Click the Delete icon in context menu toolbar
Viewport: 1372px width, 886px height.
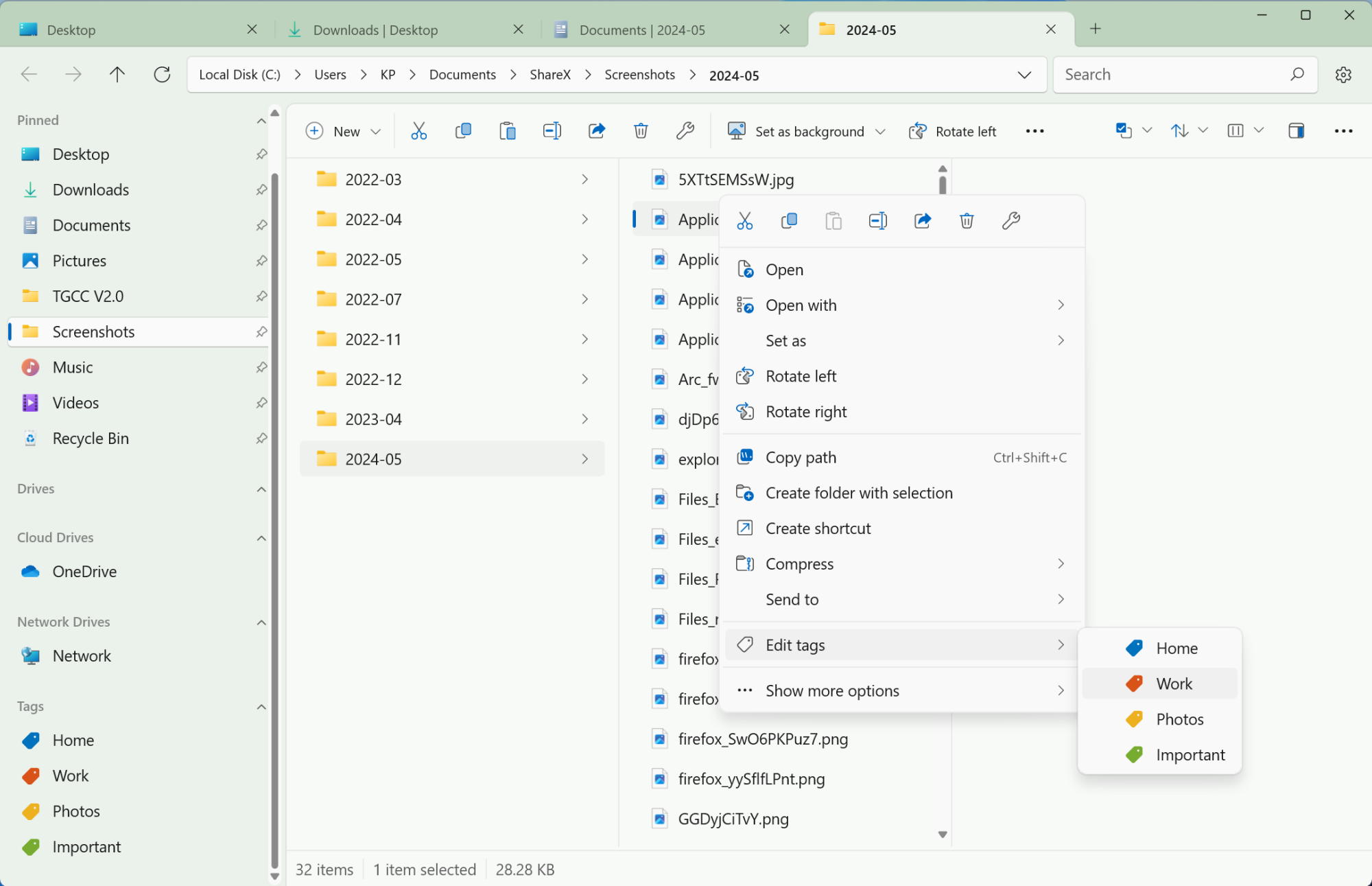pyautogui.click(x=966, y=220)
